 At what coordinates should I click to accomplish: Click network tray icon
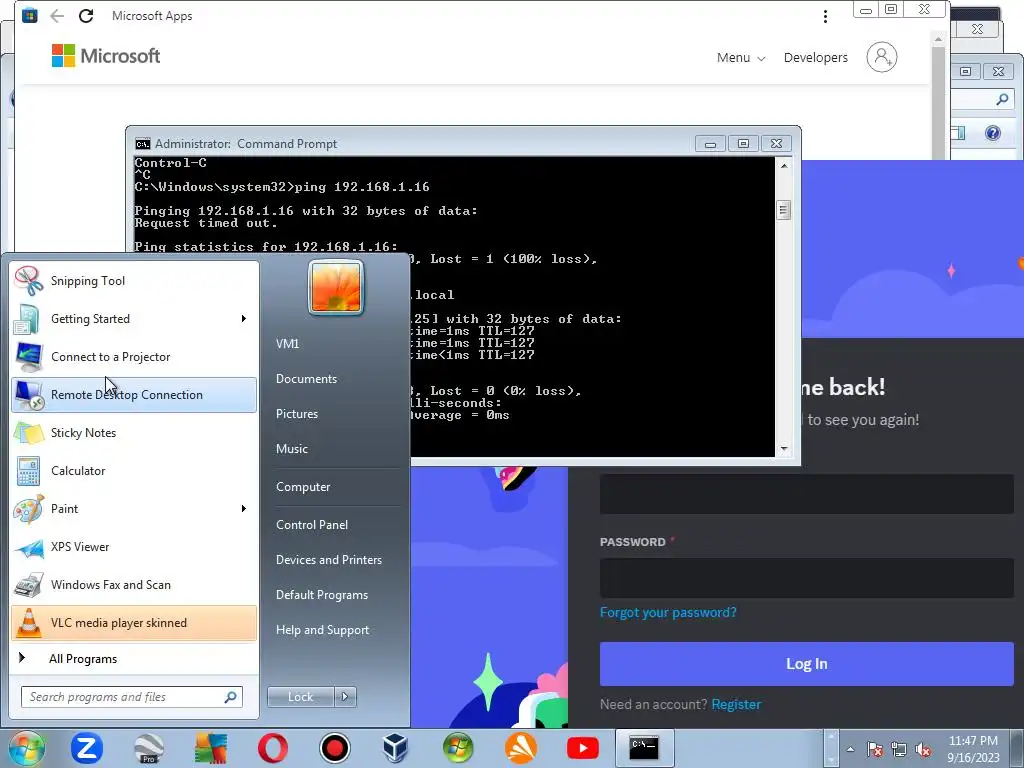coord(899,750)
